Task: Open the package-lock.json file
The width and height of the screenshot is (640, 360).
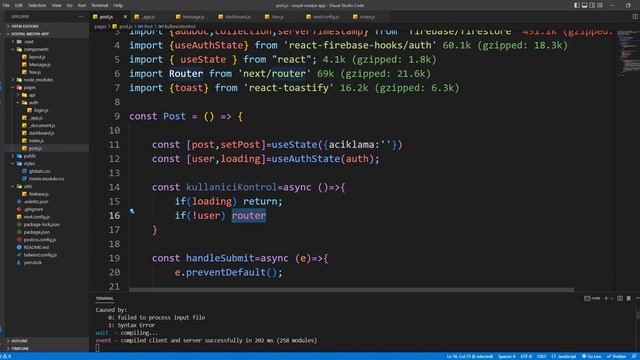Action: (x=41, y=224)
